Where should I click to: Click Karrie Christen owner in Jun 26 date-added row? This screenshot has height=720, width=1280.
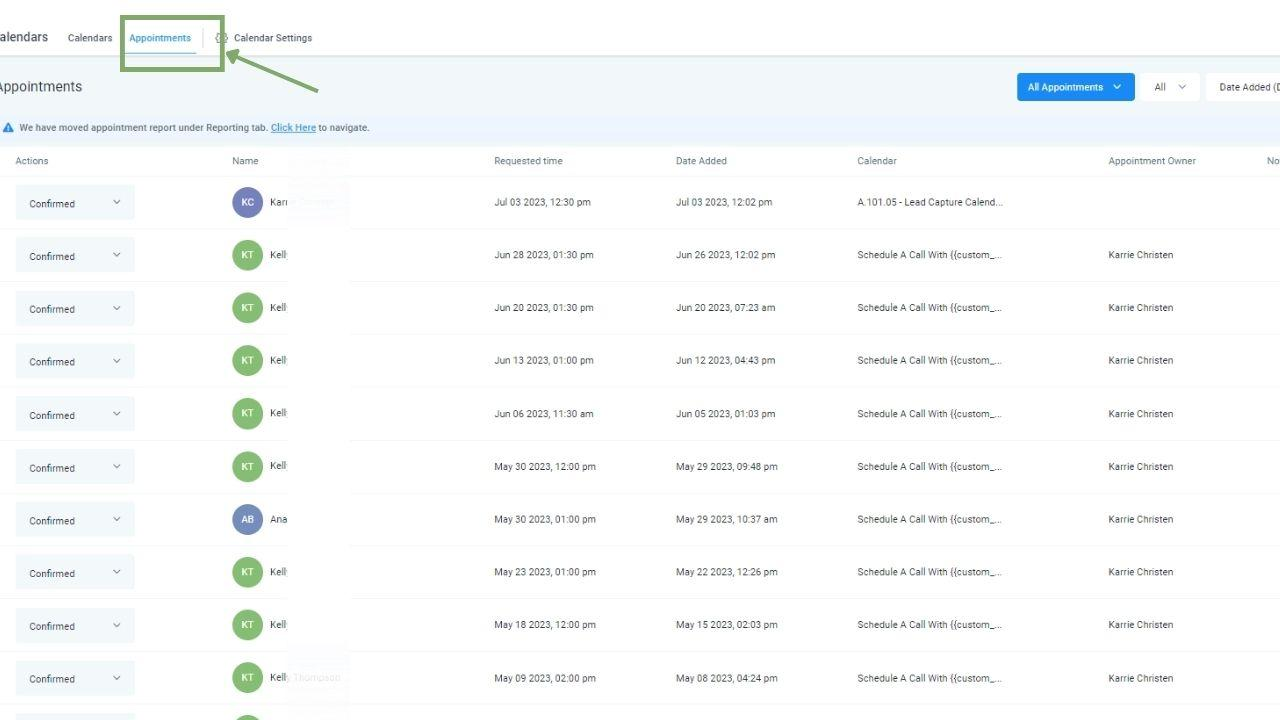click(x=1141, y=255)
